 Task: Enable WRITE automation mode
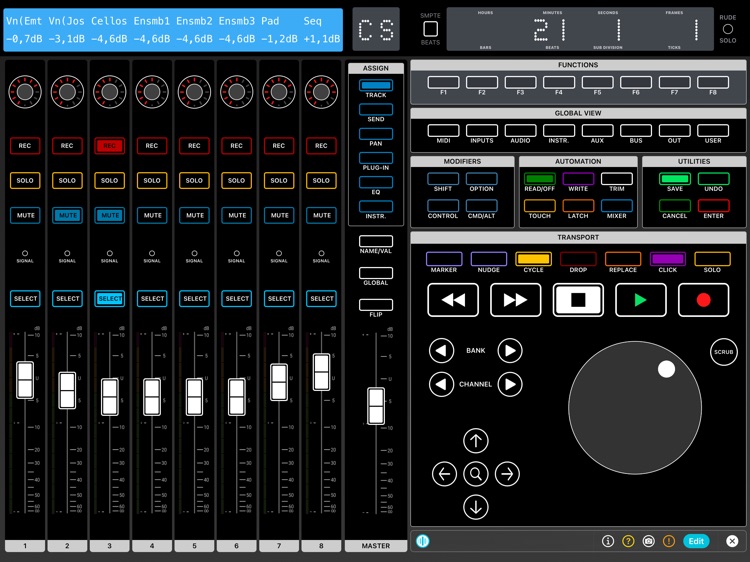click(x=578, y=179)
